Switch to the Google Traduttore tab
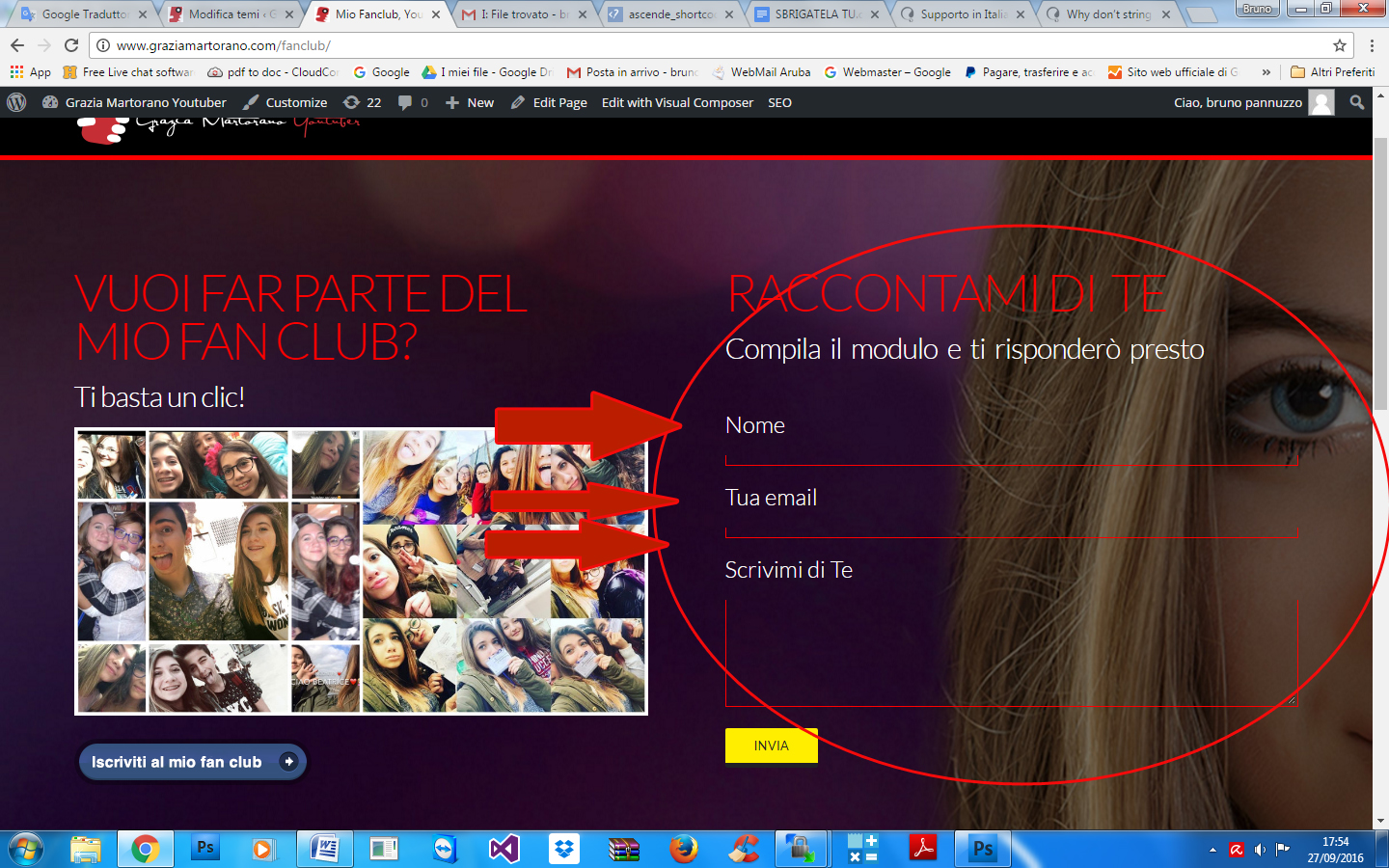 pyautogui.click(x=82, y=14)
